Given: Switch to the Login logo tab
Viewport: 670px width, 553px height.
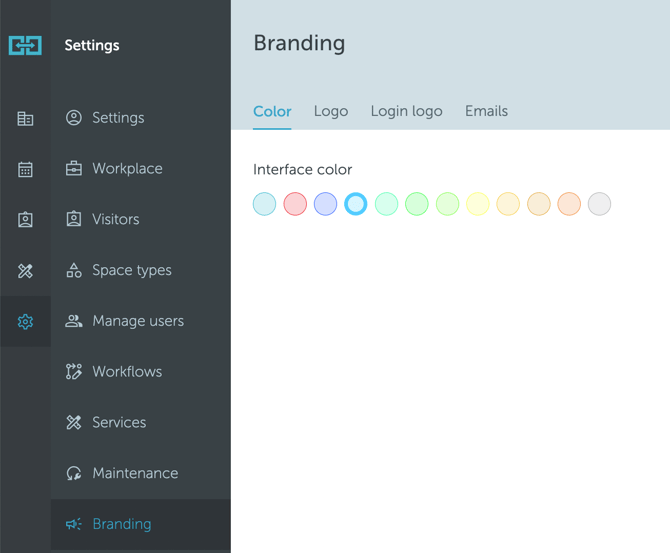Looking at the screenshot, I should click(x=406, y=111).
